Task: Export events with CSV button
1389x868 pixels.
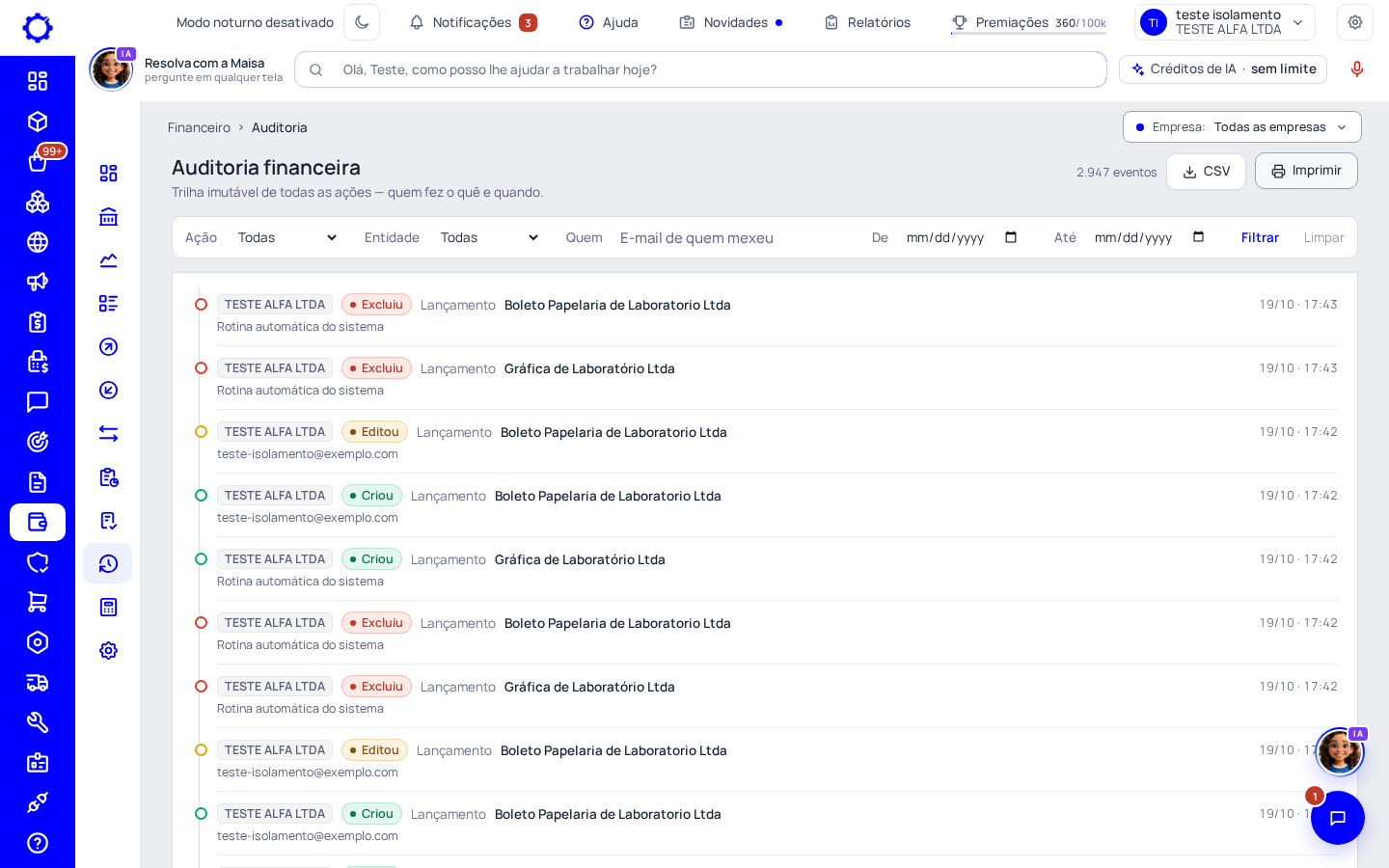Action: [x=1206, y=172]
